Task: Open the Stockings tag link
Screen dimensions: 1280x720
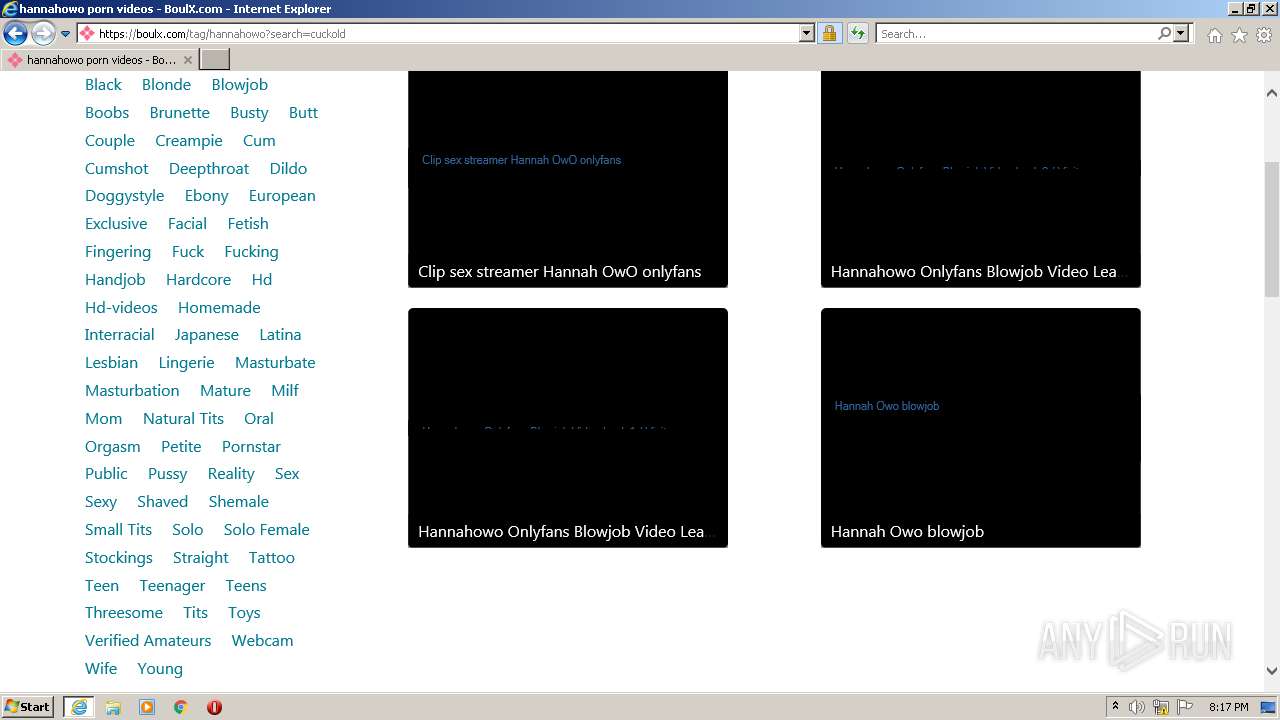Action: (x=119, y=558)
